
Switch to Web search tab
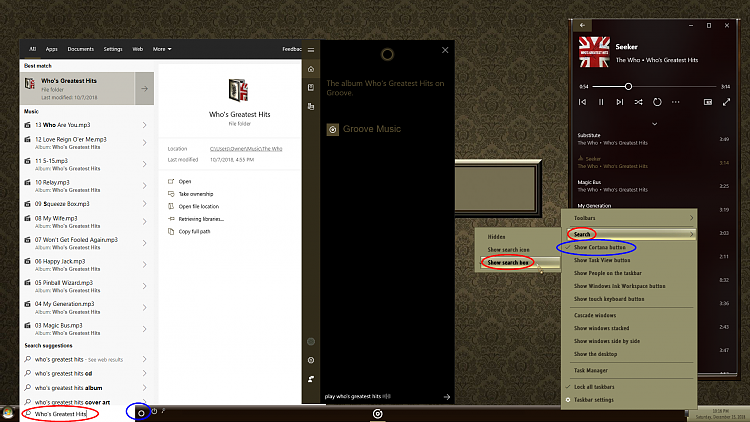click(x=138, y=49)
